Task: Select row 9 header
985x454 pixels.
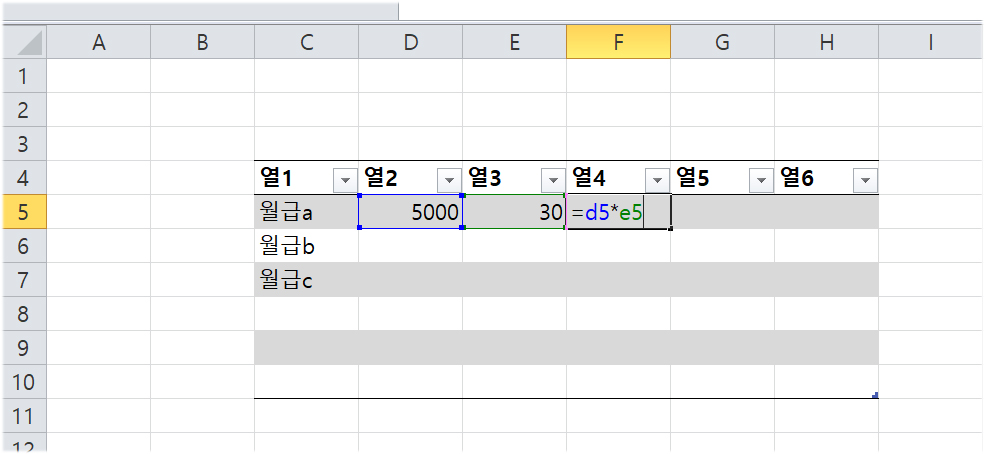Action: coord(24,347)
